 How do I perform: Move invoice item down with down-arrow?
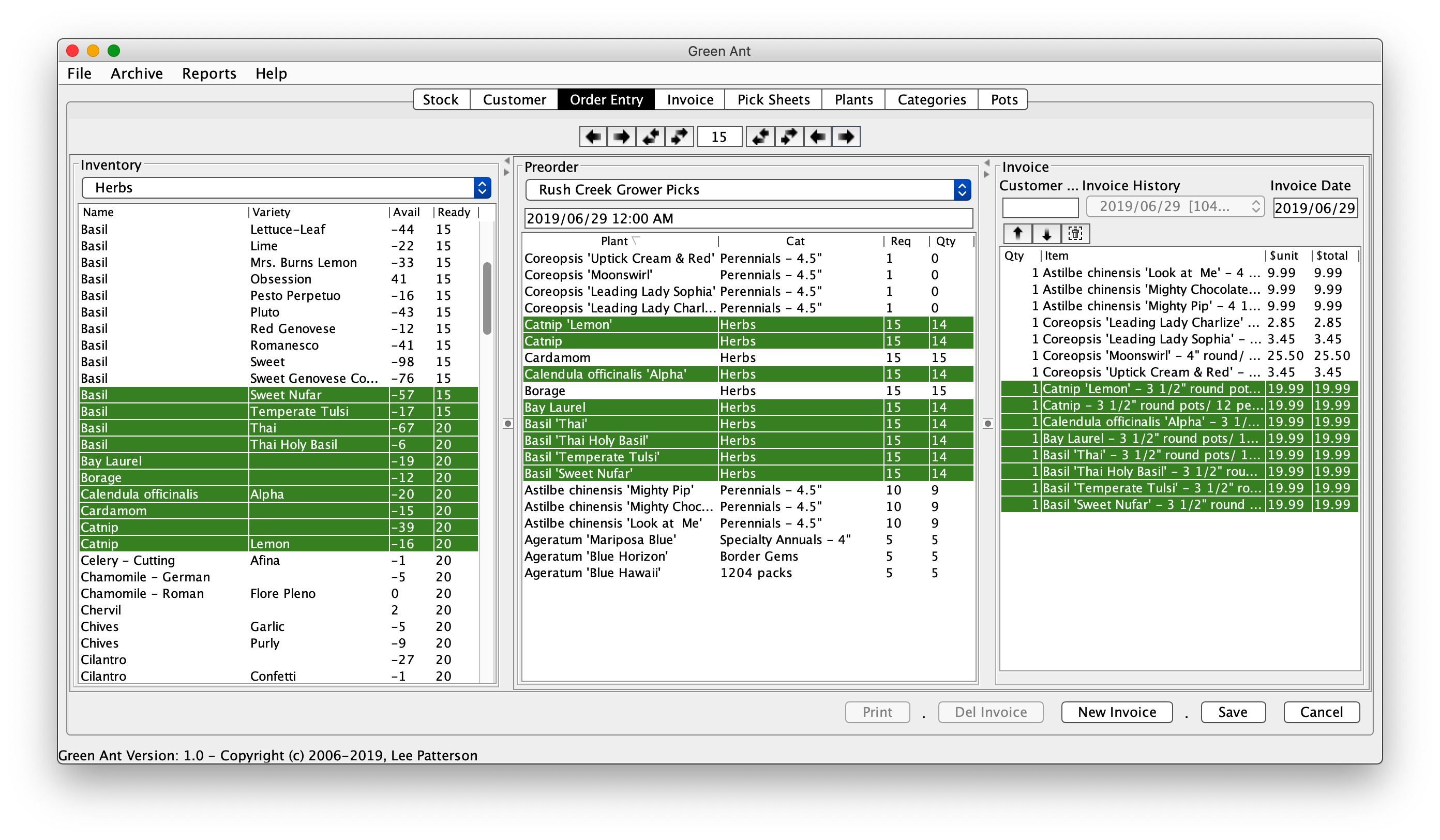coord(1046,233)
